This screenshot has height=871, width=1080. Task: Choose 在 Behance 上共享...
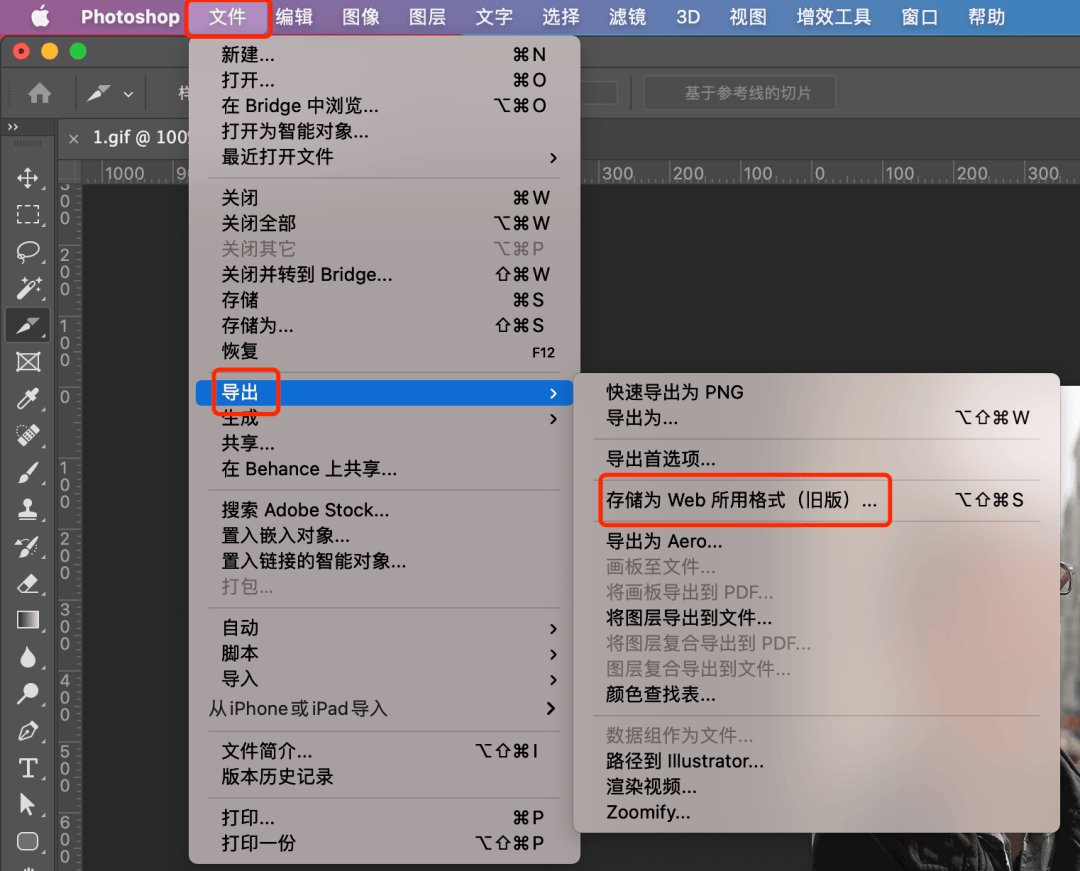(x=384, y=469)
